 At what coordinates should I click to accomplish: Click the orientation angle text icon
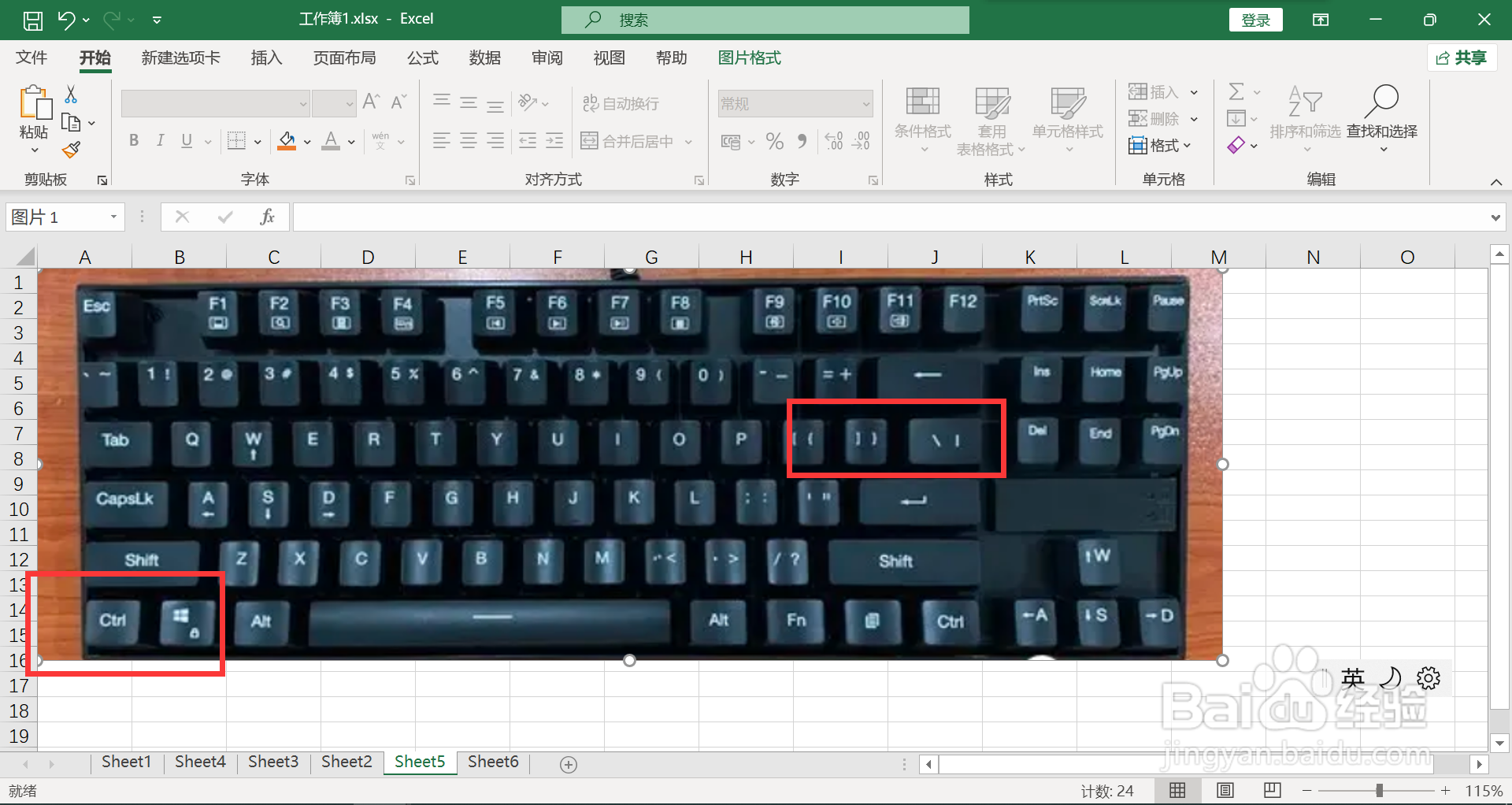click(x=528, y=102)
